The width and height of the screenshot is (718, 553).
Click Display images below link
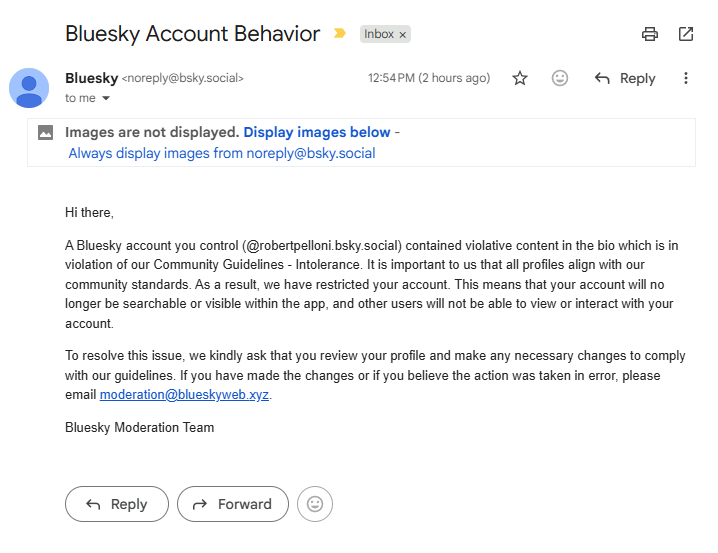click(x=316, y=132)
